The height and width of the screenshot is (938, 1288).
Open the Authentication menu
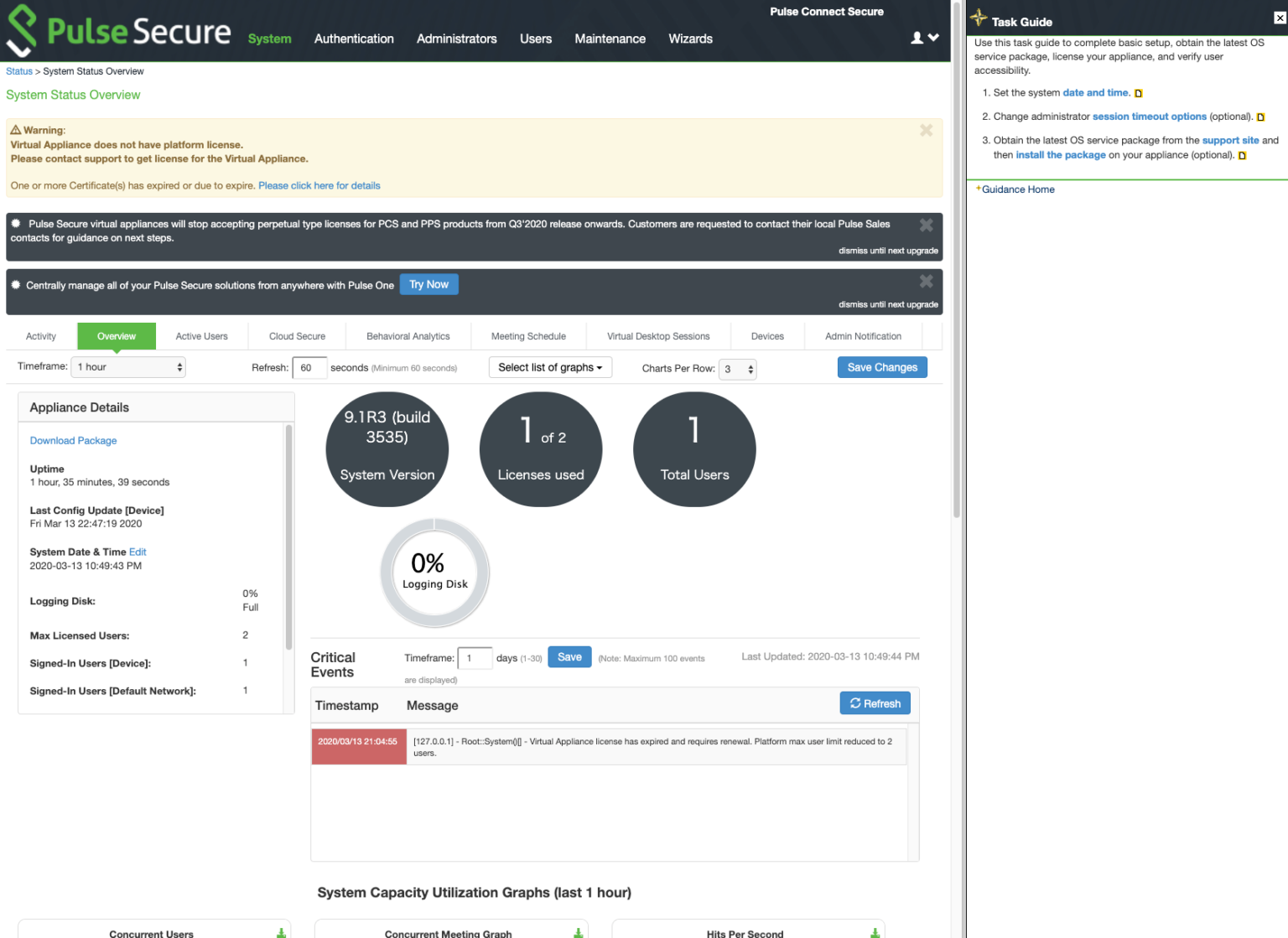[x=354, y=39]
